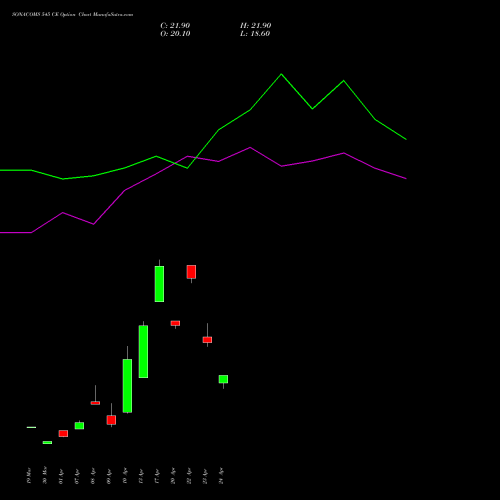Image resolution: width=500 pixels, height=500 pixels.
Task: Click the green indicator line's highest peak
Action: pyautogui.click(x=281, y=74)
